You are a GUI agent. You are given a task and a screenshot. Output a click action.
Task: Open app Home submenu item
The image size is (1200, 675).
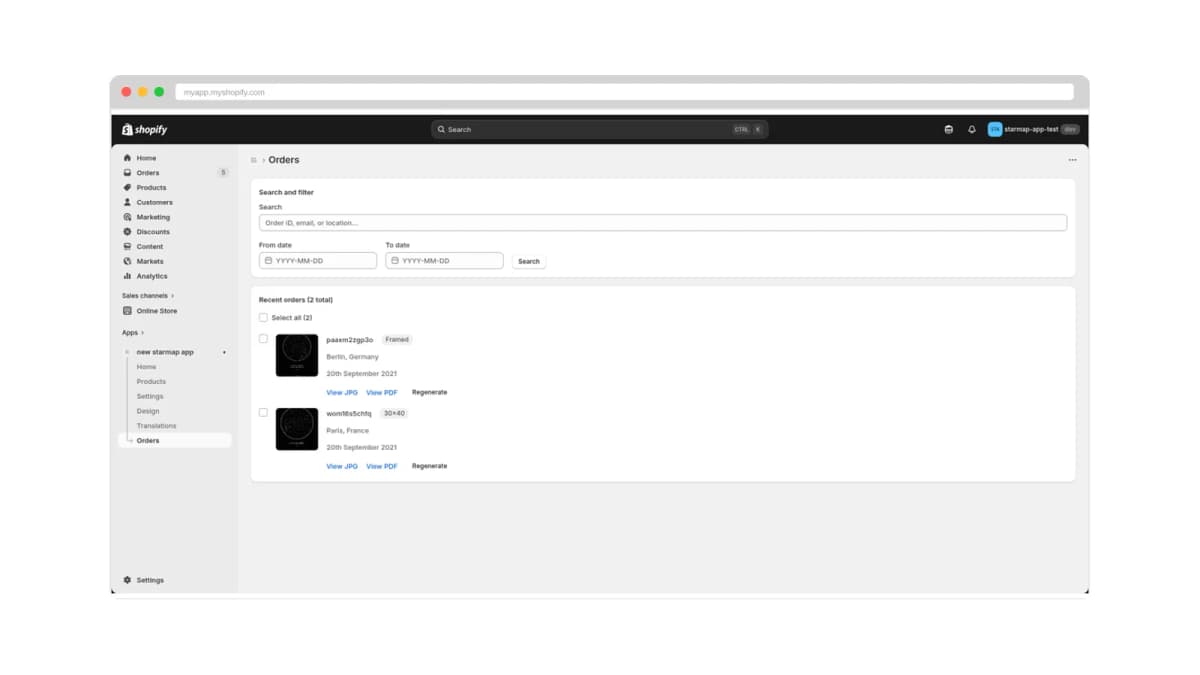tap(146, 367)
